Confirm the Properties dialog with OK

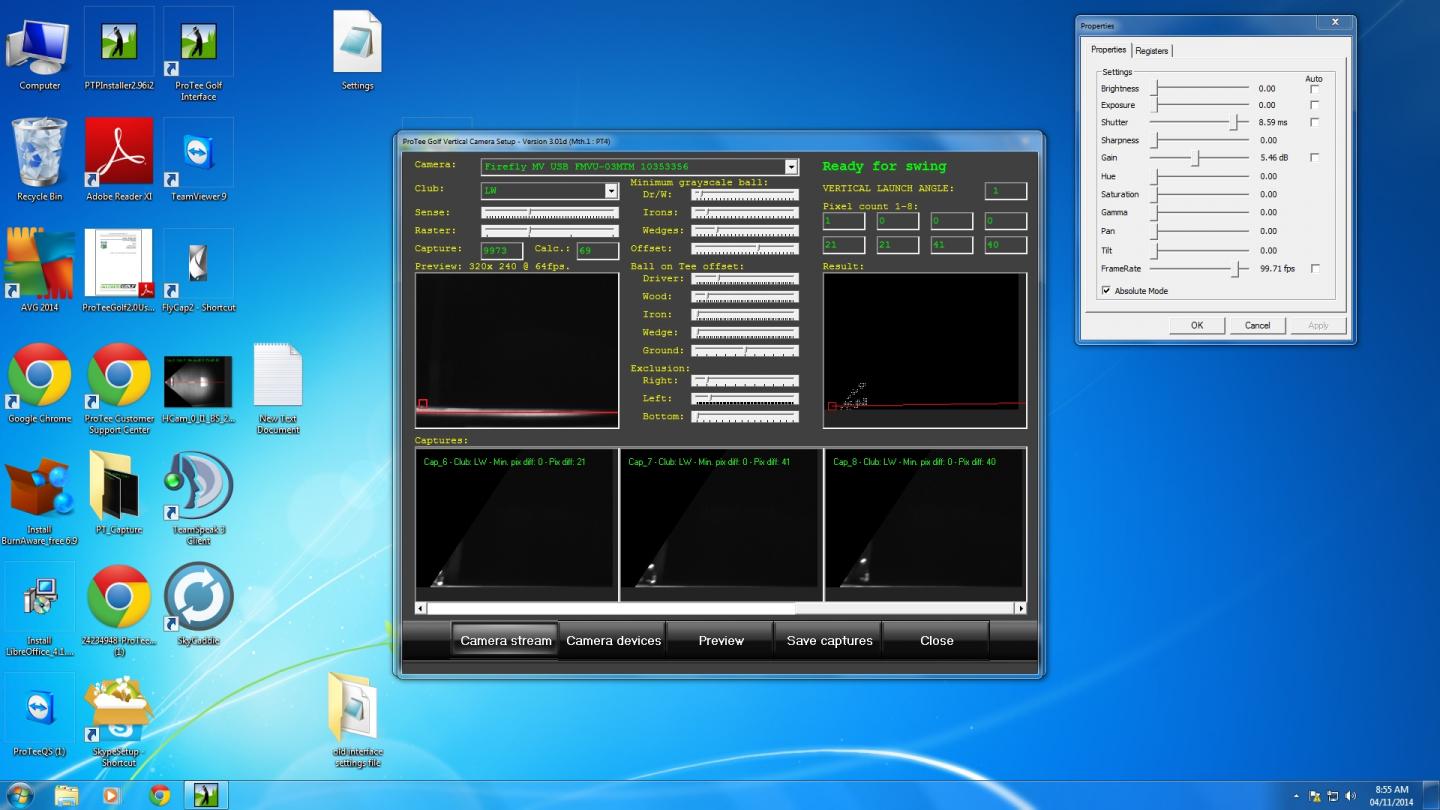[x=1197, y=325]
